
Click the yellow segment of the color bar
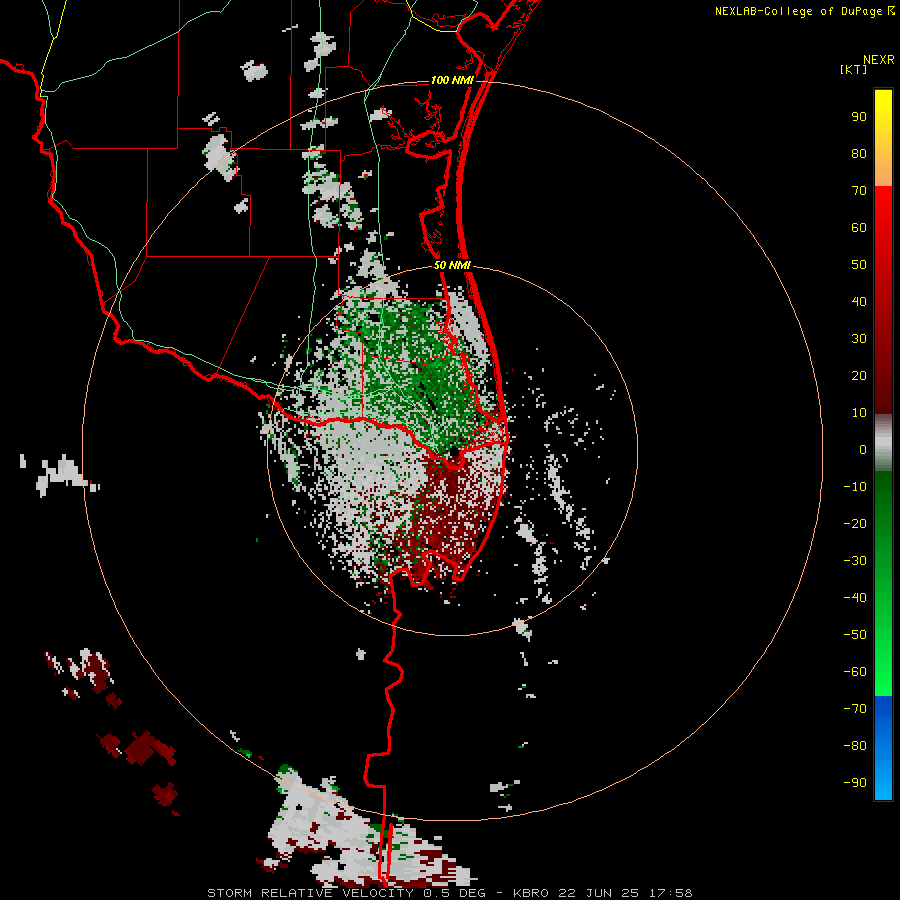(x=883, y=138)
